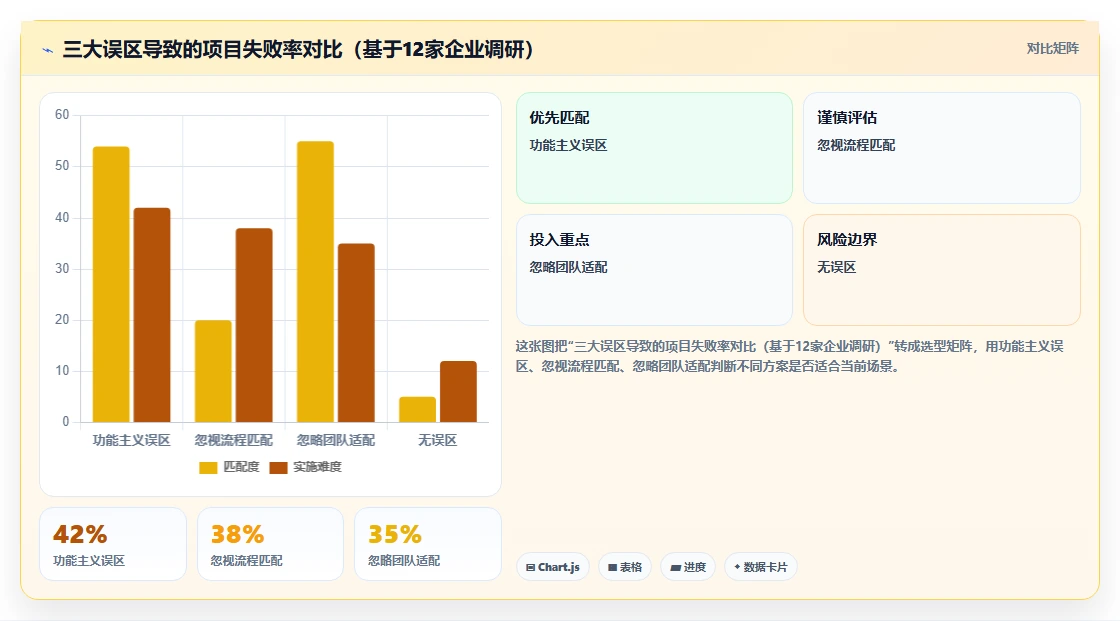Click the brown 实施难度 bar for 功能主义误区
The image size is (1120, 621).
[152, 315]
